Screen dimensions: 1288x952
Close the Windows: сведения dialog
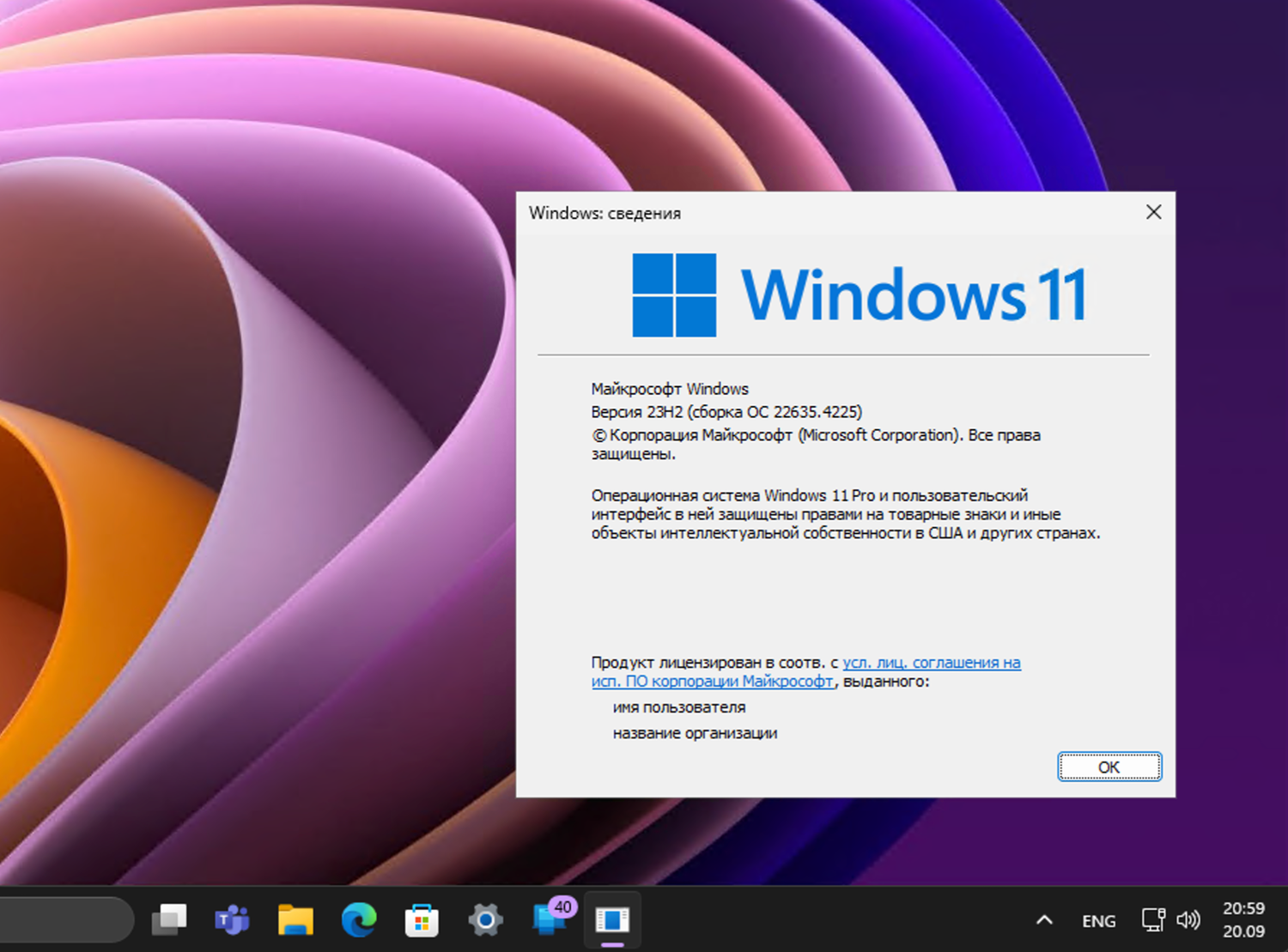[1153, 212]
